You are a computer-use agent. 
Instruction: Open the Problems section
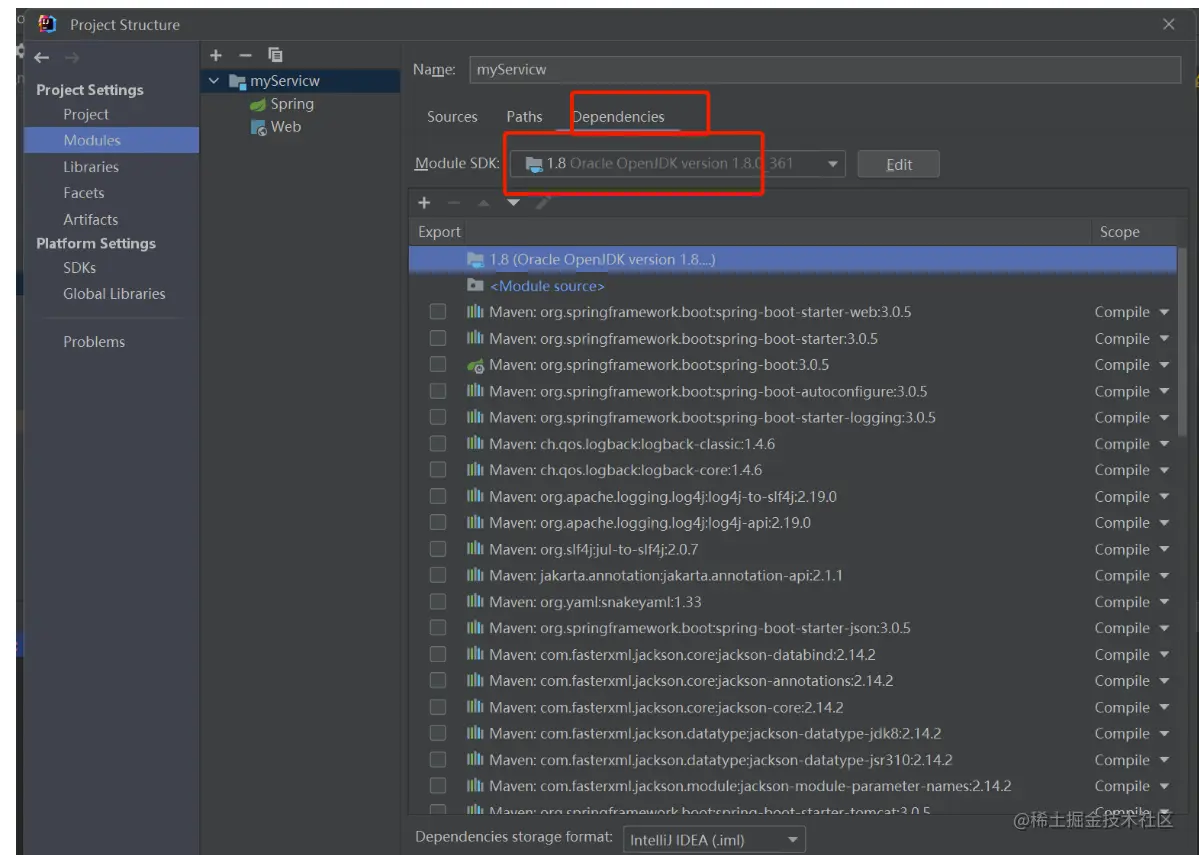pos(94,342)
